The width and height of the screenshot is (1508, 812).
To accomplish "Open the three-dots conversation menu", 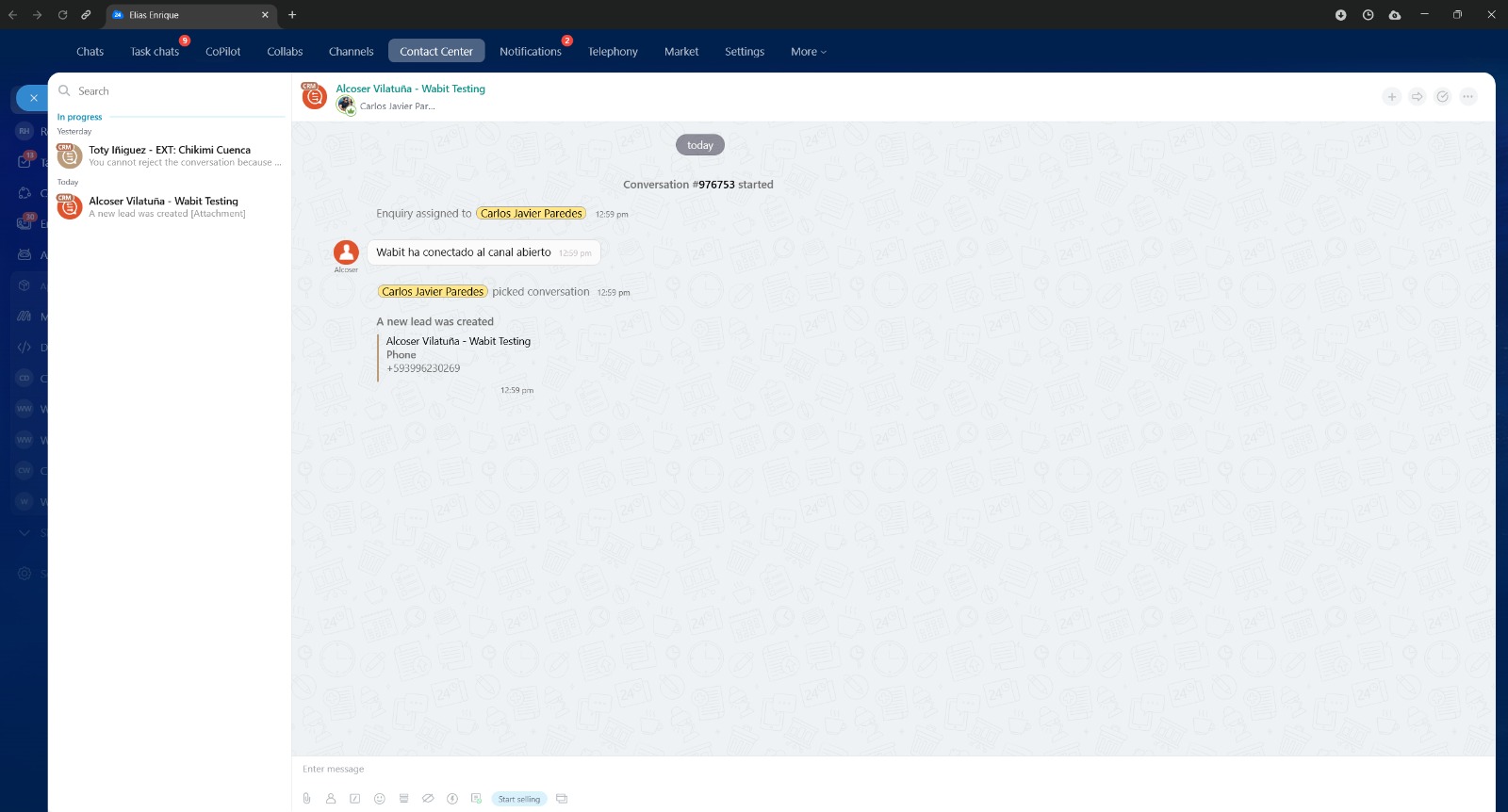I will click(x=1467, y=97).
